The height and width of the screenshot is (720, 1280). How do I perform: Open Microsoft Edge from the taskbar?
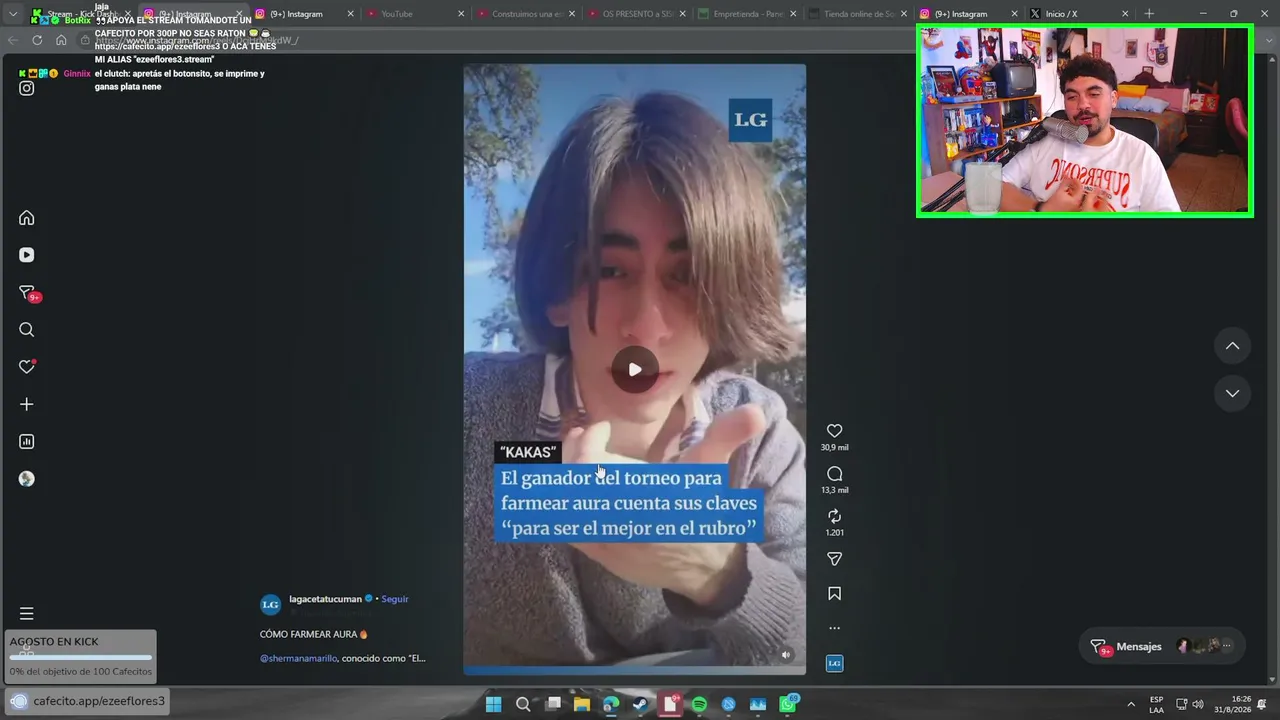point(611,704)
